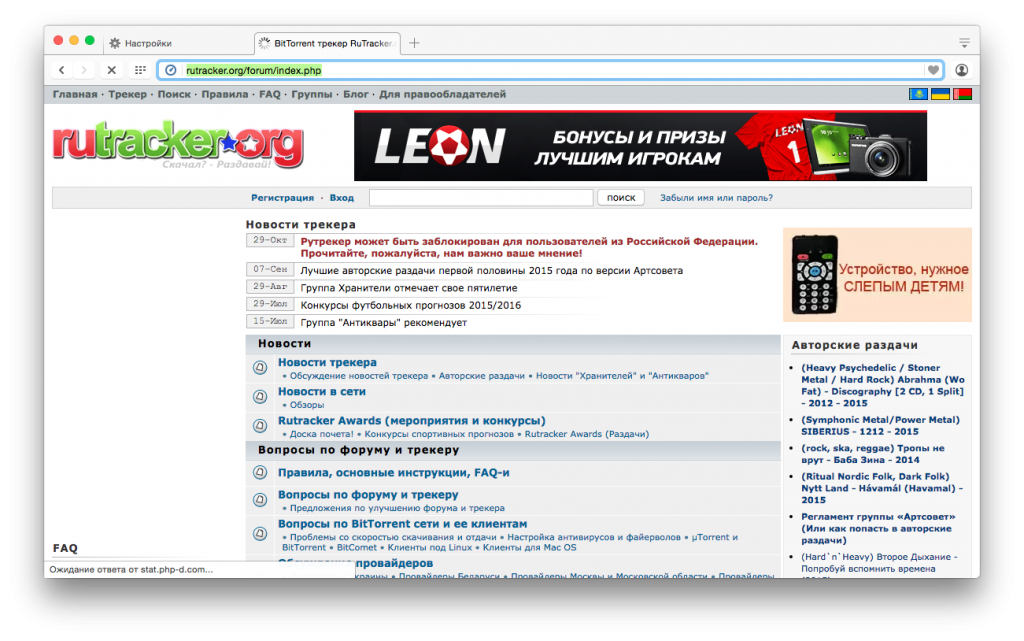
Task: Open Тролы не врут - Баба Зина release
Action: click(x=872, y=454)
